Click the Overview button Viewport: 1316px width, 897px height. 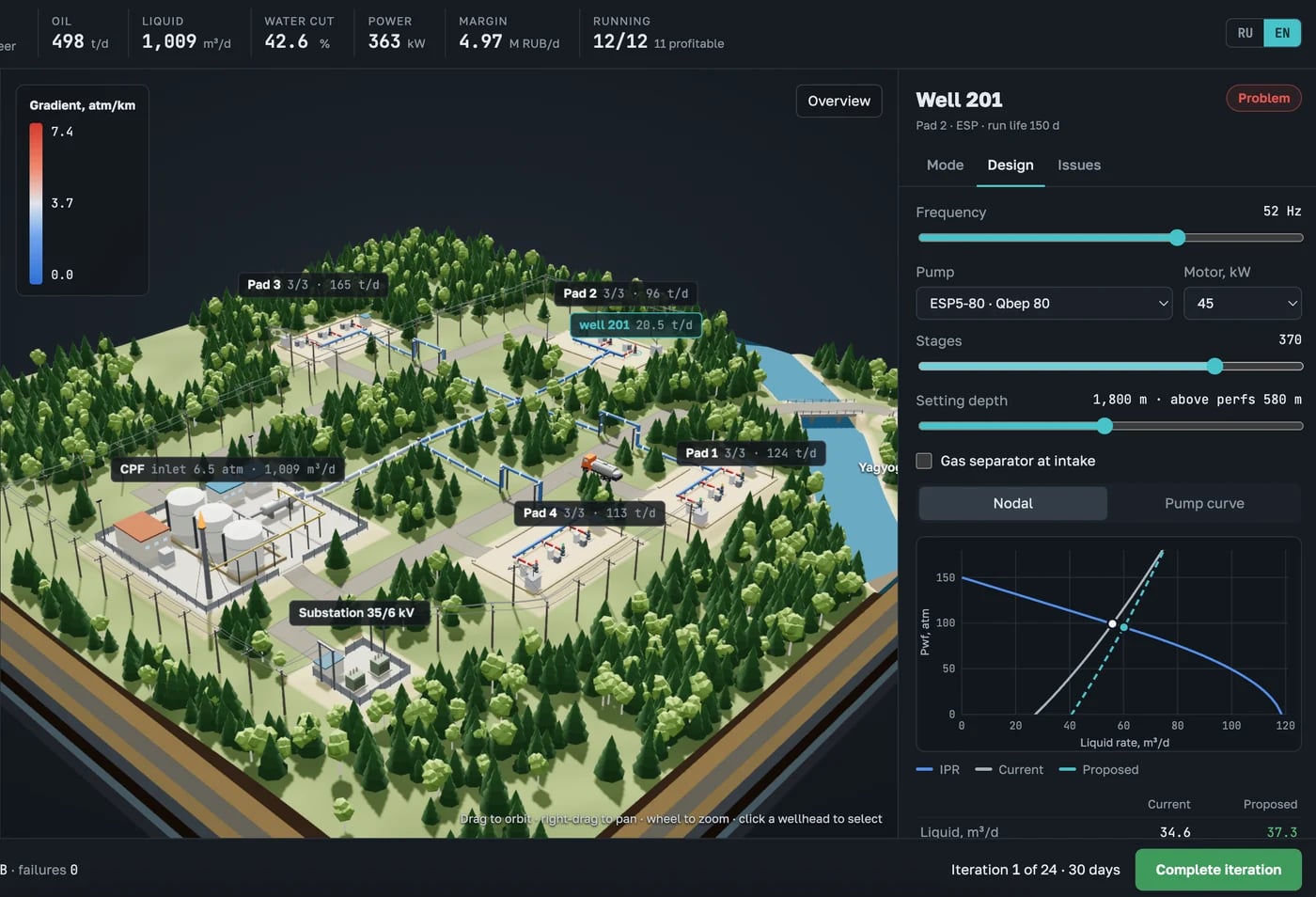[x=838, y=101]
